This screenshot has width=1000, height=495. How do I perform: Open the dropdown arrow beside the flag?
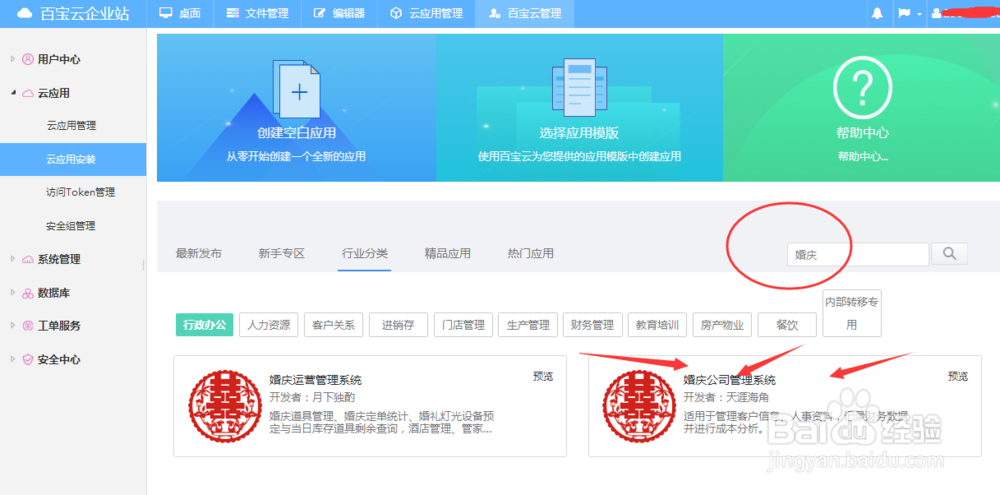pos(919,14)
